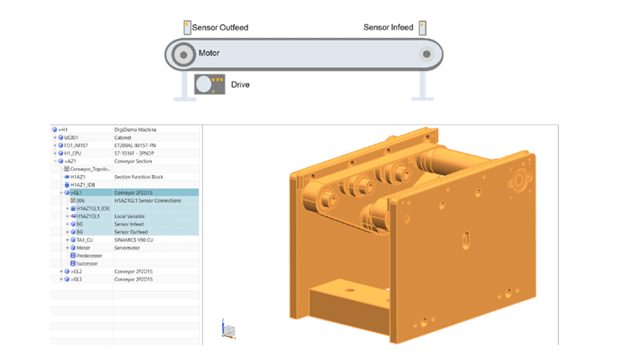640x360 pixels.
Task: Collapse the =AZ1 Conveyor Section node
Action: pos(55,161)
